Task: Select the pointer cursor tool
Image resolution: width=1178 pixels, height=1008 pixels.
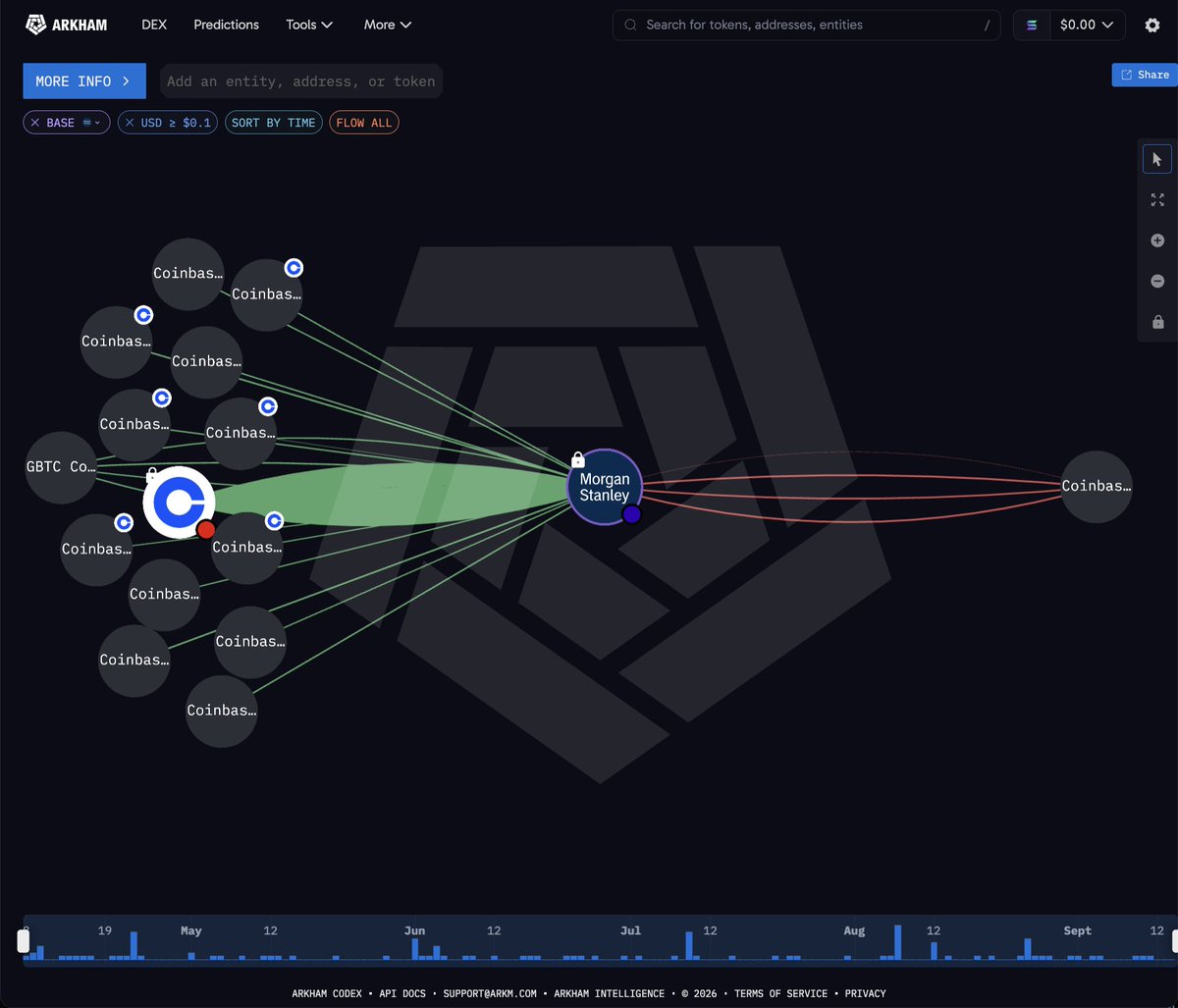Action: click(1157, 159)
